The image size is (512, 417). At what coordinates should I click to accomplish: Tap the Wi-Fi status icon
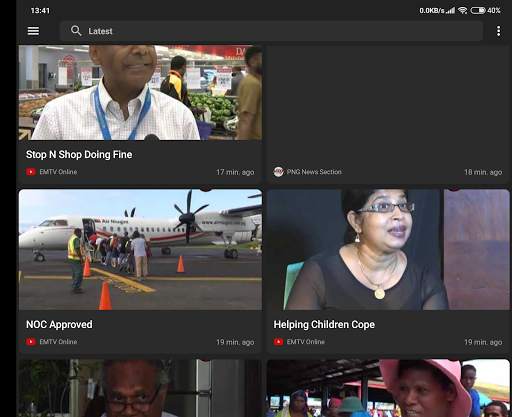463,10
